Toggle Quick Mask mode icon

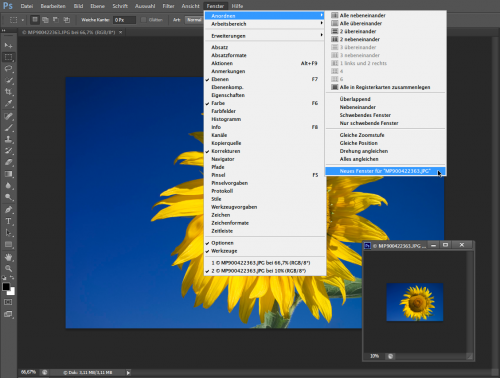tap(8, 302)
